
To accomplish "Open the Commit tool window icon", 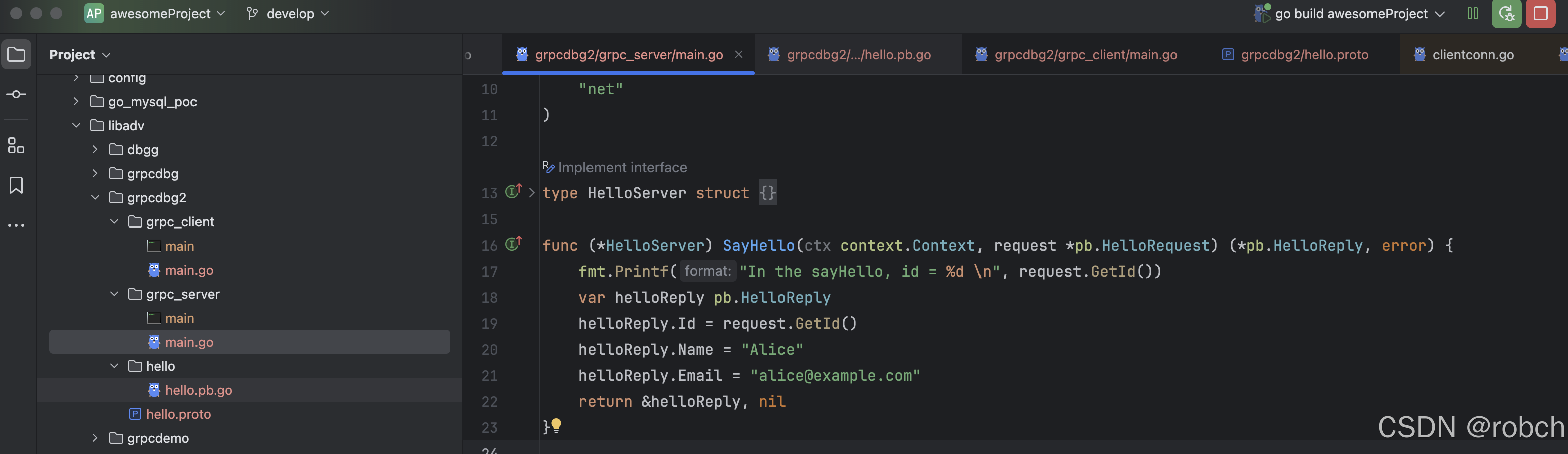I will click(x=16, y=94).
